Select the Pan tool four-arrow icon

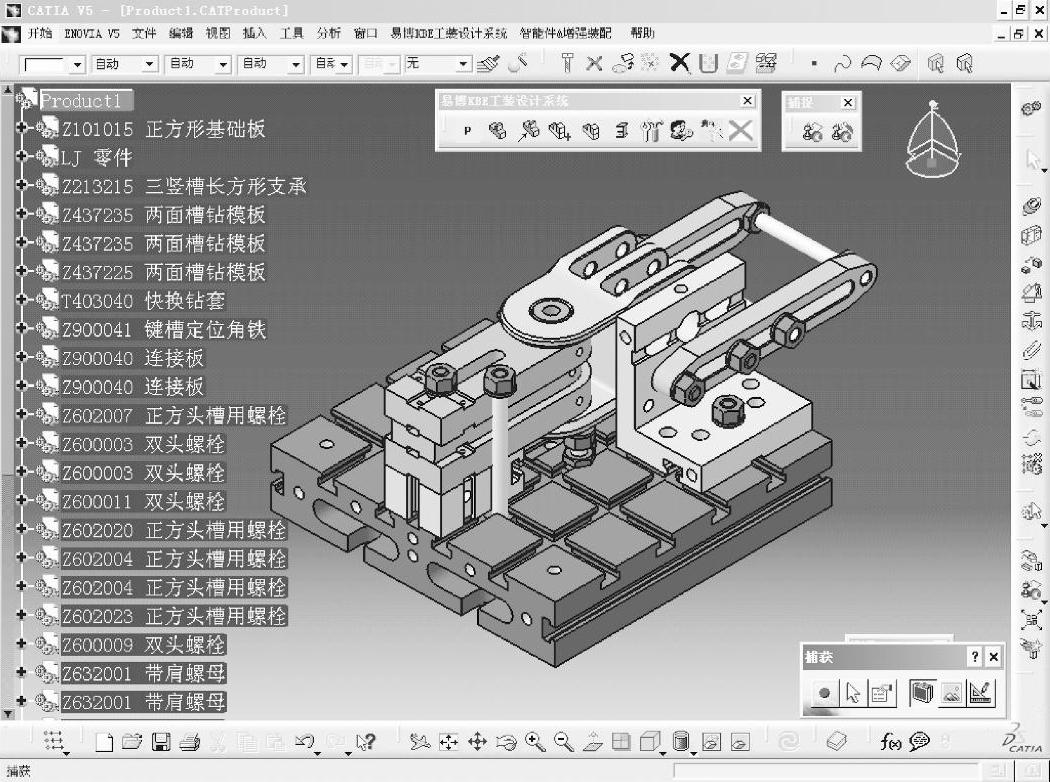(x=477, y=742)
